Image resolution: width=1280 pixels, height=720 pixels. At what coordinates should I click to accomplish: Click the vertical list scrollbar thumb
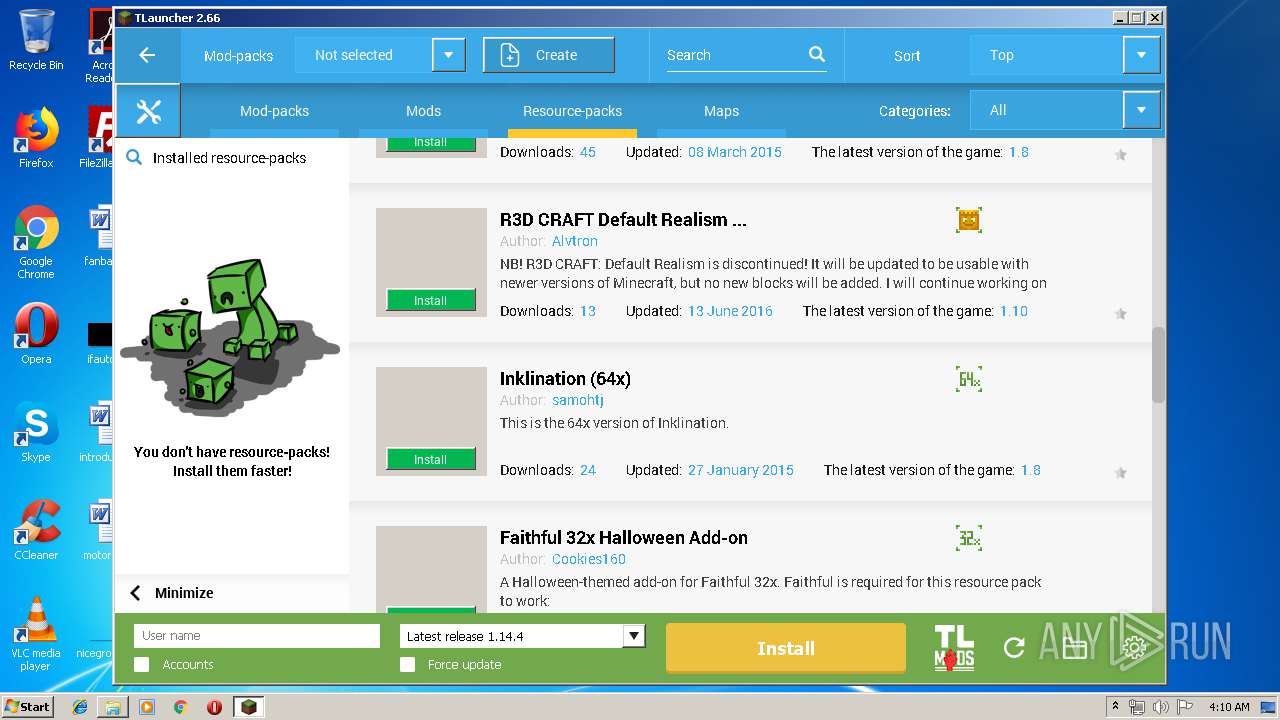tap(1159, 365)
